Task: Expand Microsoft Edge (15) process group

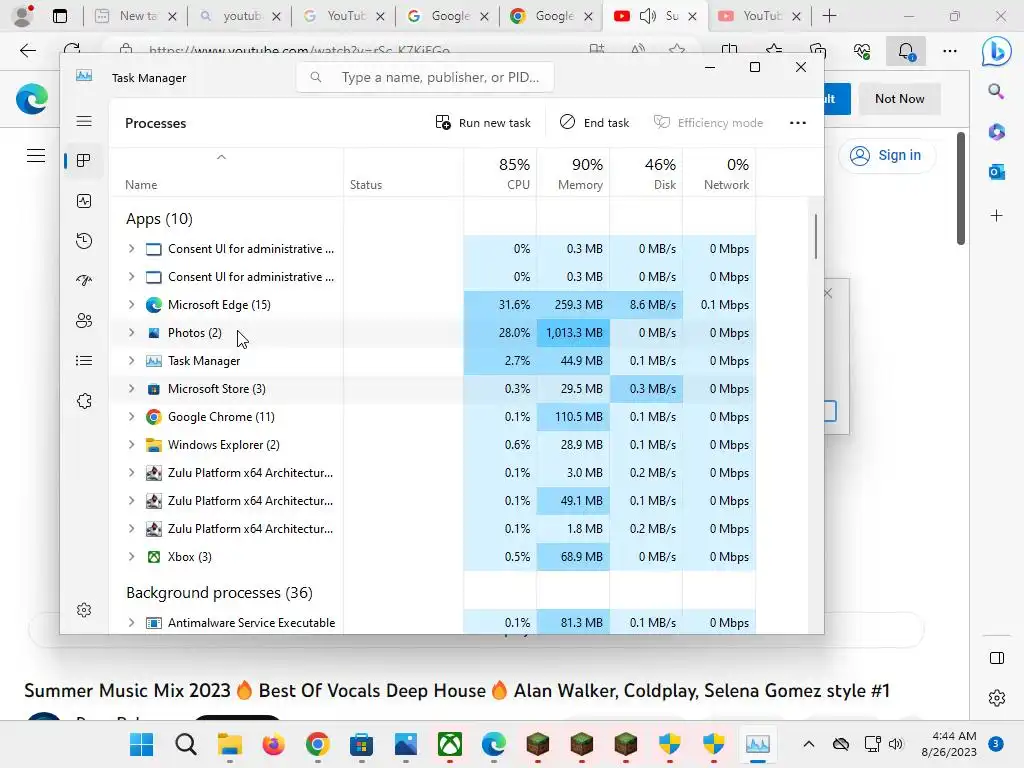Action: click(x=131, y=304)
